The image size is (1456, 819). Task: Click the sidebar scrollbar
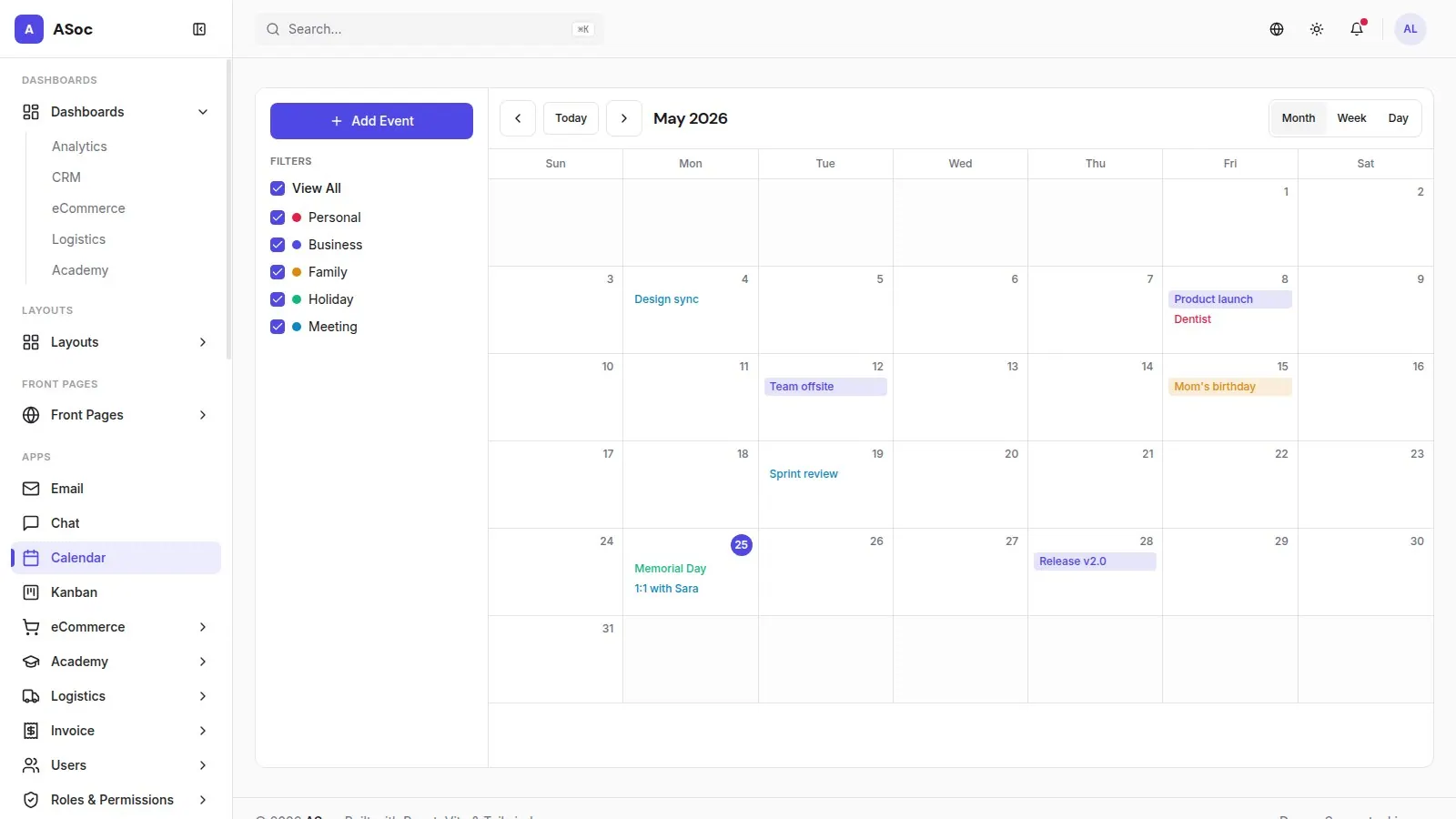[x=228, y=209]
